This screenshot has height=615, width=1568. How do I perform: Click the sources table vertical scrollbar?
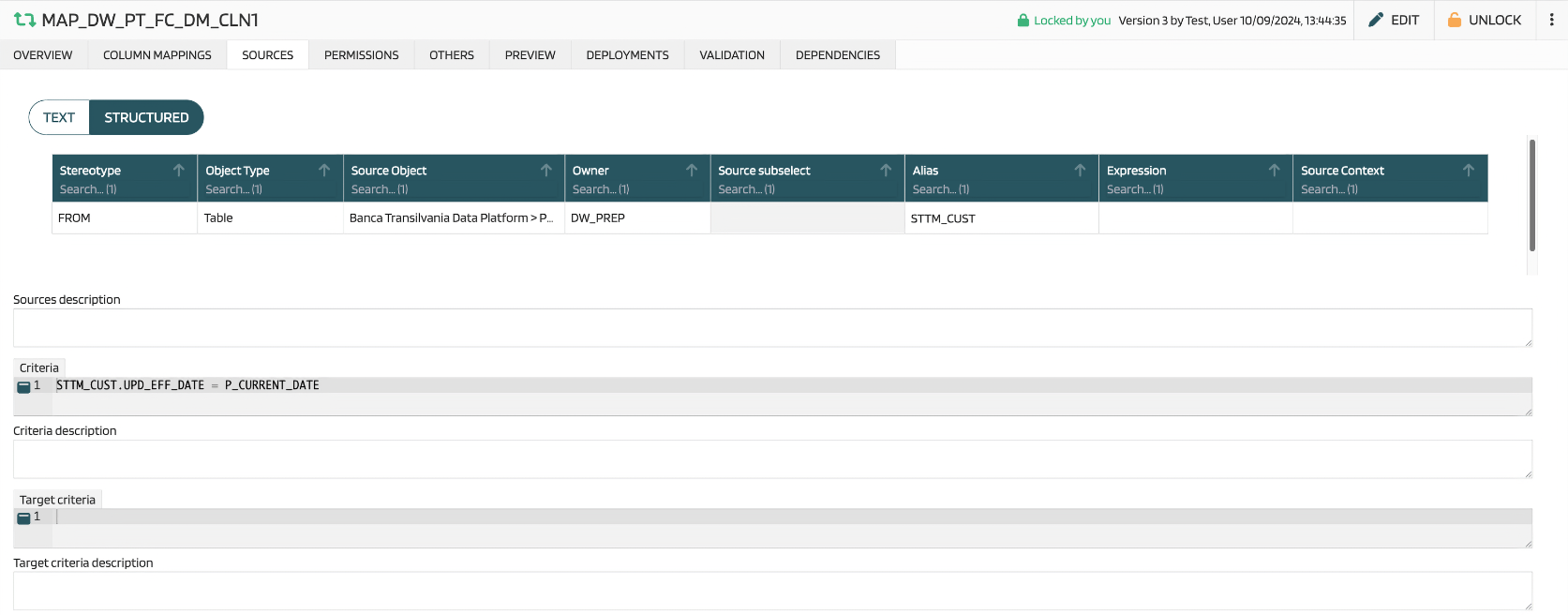pos(1531,195)
